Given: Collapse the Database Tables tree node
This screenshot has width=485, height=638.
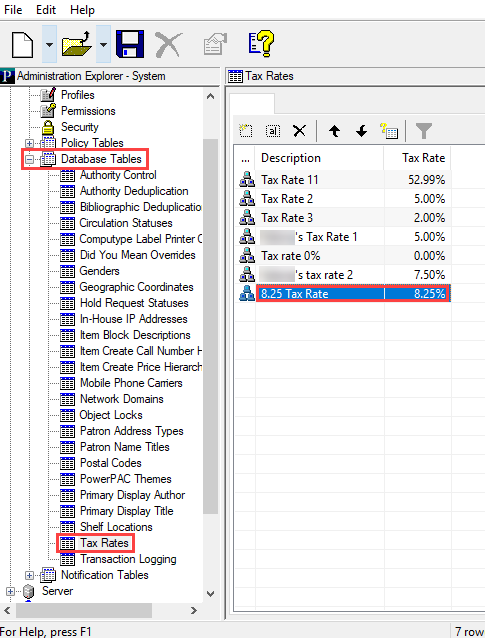Looking at the screenshot, I should (x=29, y=159).
